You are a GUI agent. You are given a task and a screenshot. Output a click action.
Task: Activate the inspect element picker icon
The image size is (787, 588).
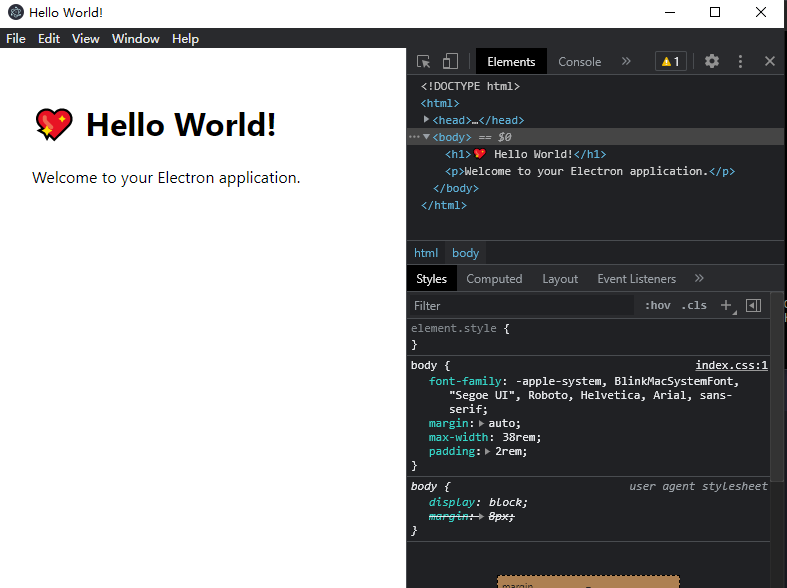click(x=423, y=61)
